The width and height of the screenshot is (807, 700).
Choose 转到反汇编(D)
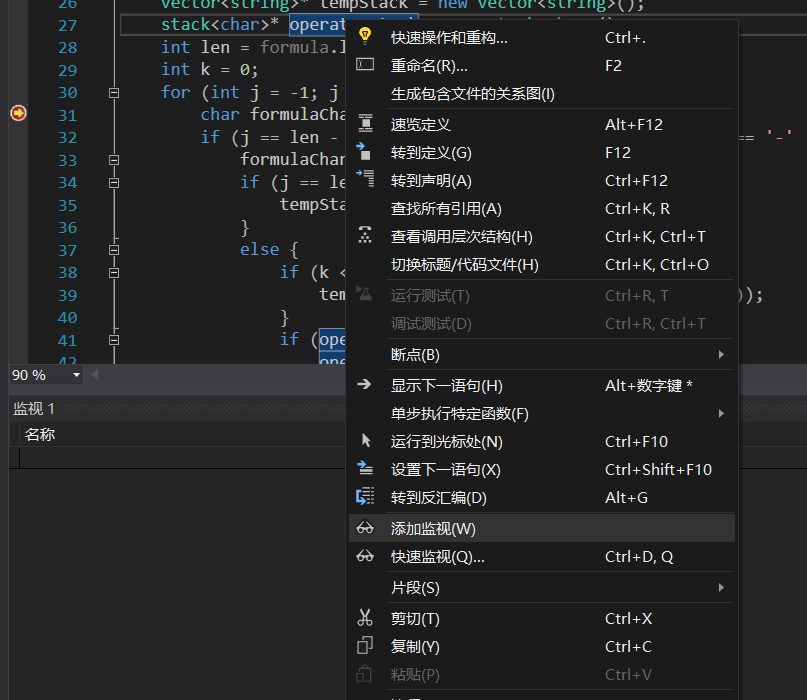(x=541, y=498)
